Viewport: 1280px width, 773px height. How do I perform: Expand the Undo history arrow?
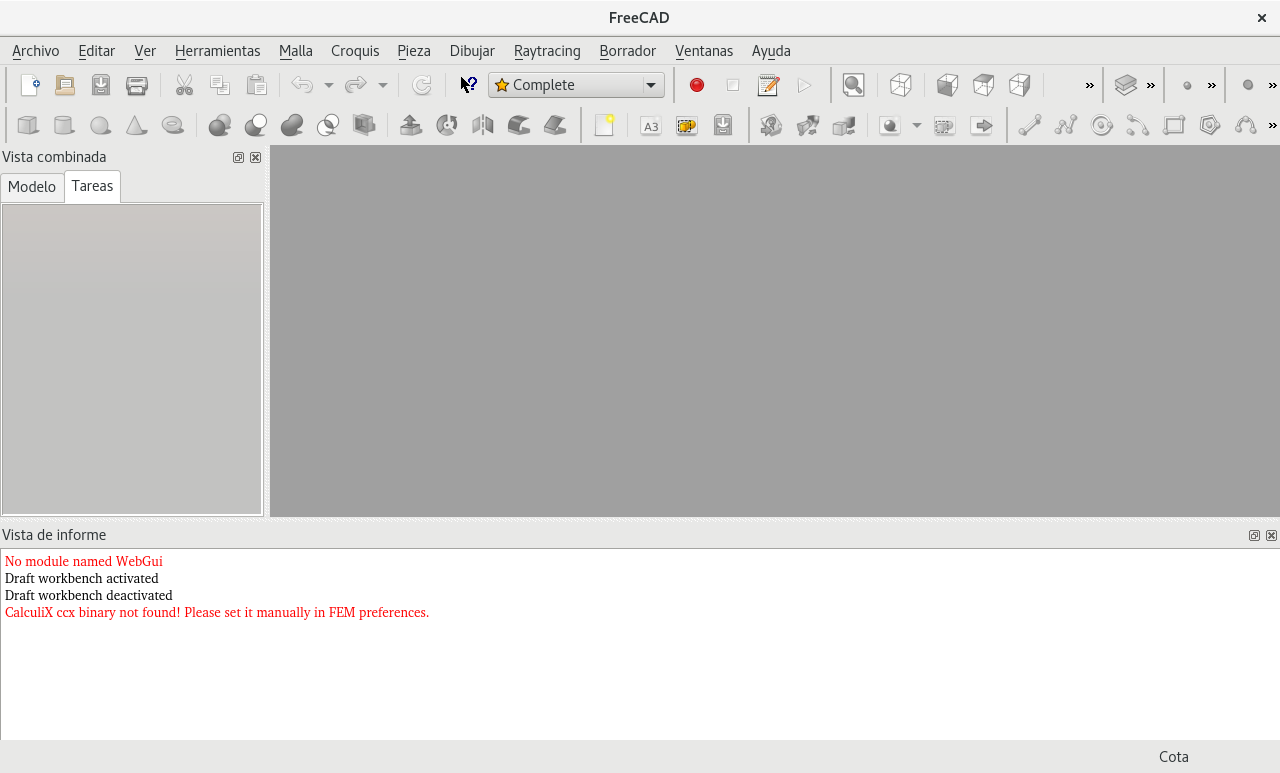point(328,85)
